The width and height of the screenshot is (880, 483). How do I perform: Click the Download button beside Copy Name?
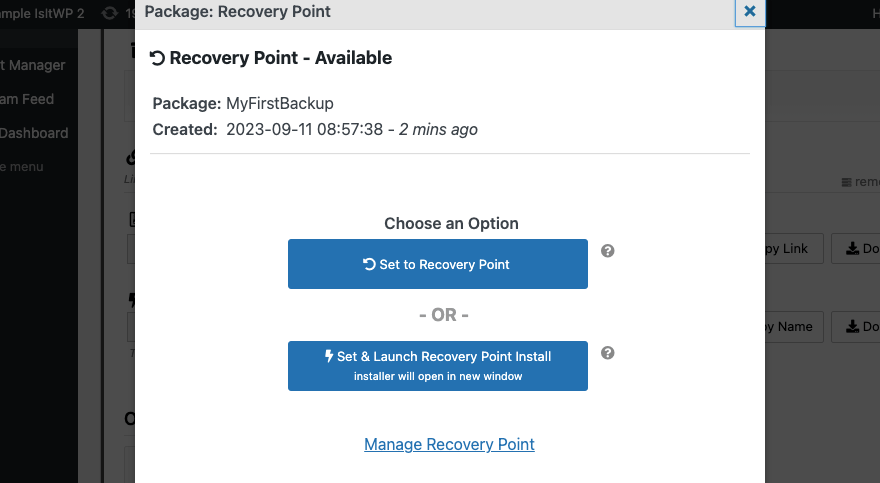(858, 326)
